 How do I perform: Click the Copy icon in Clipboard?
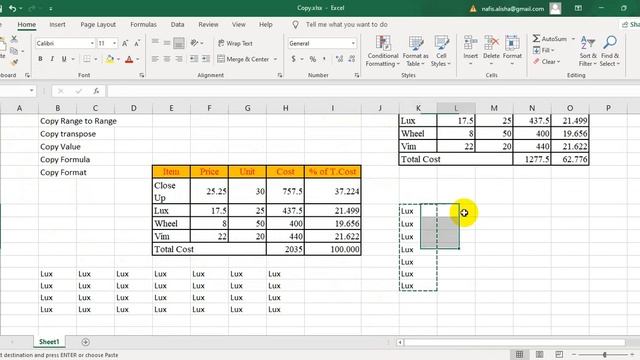tap(14, 51)
